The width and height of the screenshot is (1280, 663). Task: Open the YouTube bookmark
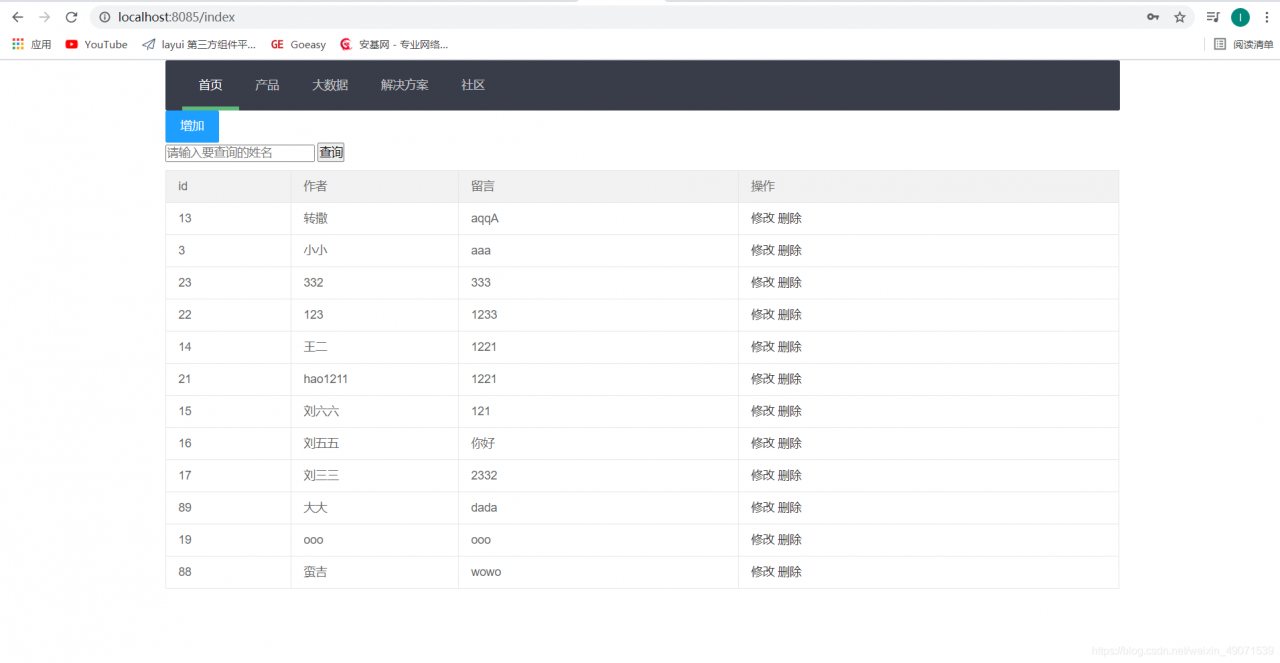(97, 44)
